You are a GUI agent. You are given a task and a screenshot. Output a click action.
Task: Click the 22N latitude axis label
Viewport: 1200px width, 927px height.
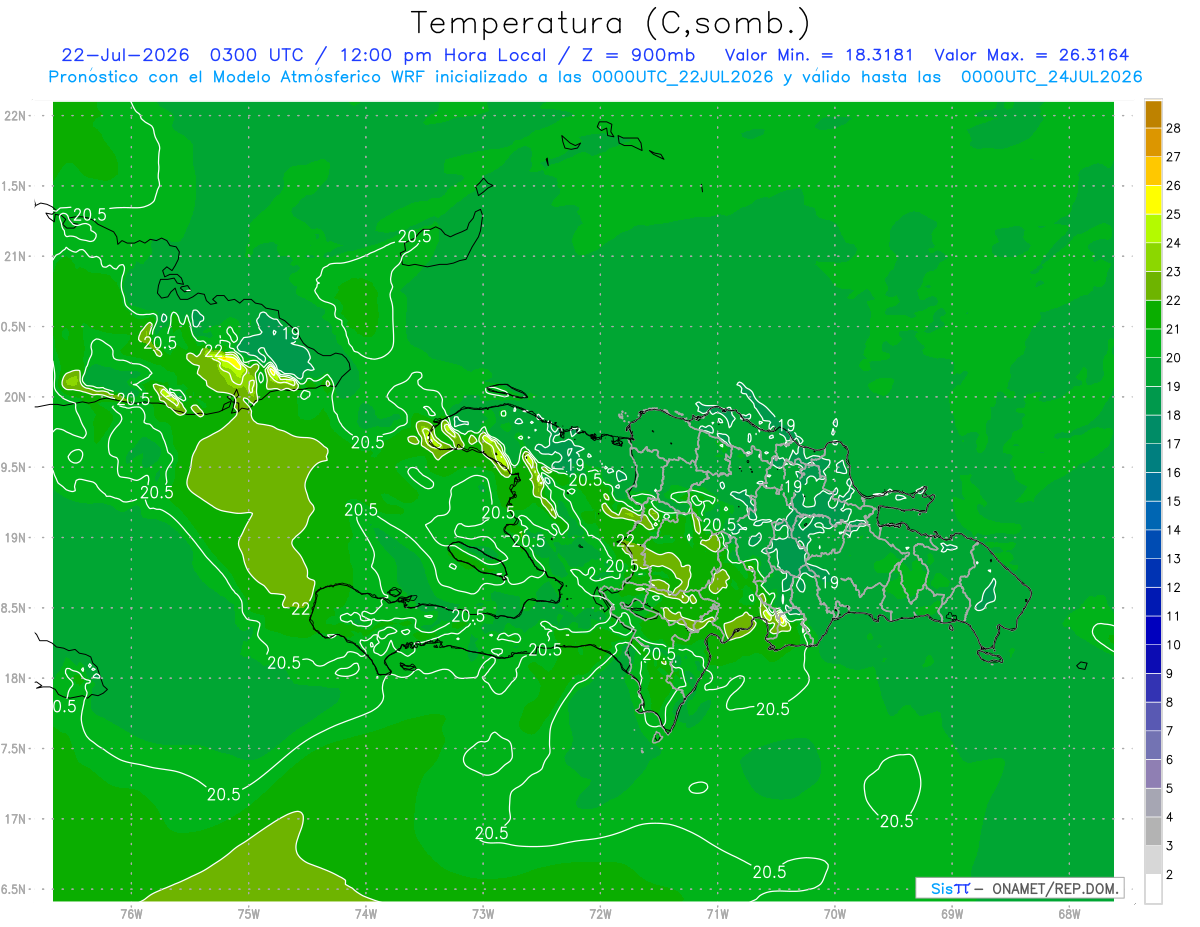pos(16,115)
